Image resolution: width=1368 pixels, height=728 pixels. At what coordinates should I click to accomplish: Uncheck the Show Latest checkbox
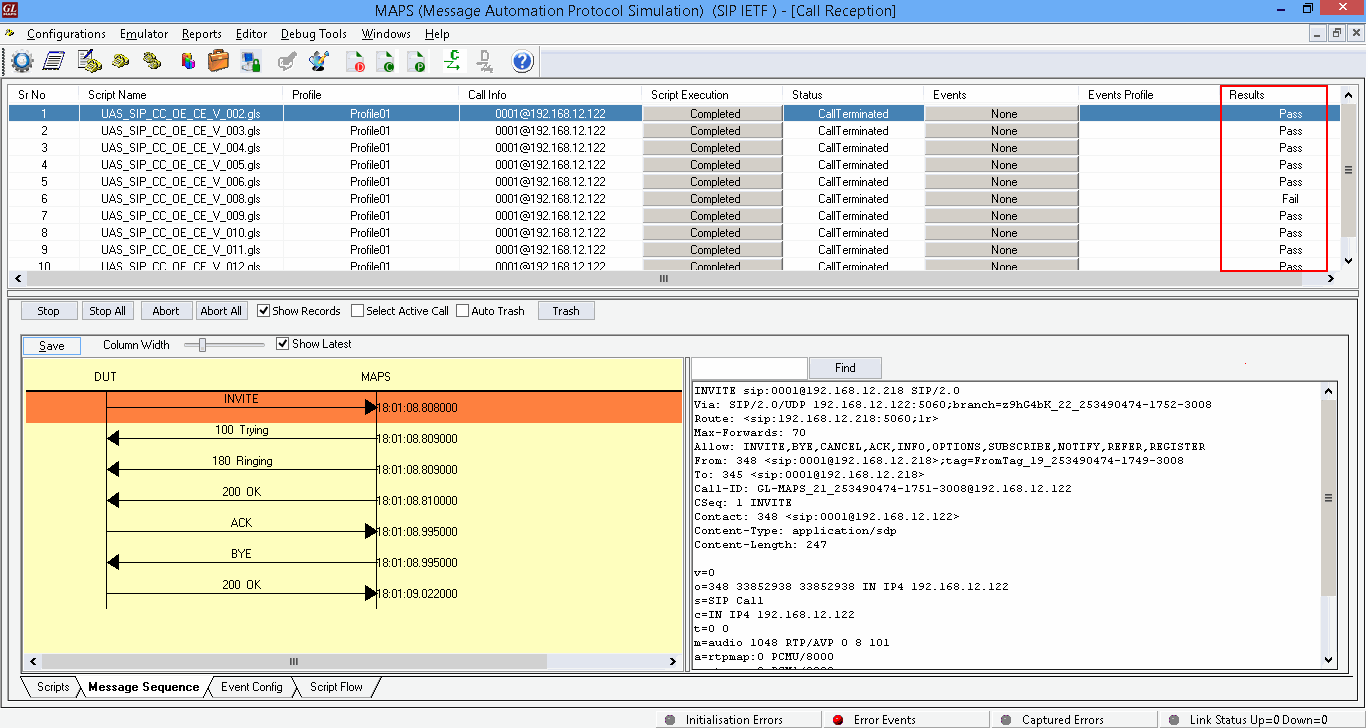pos(282,344)
